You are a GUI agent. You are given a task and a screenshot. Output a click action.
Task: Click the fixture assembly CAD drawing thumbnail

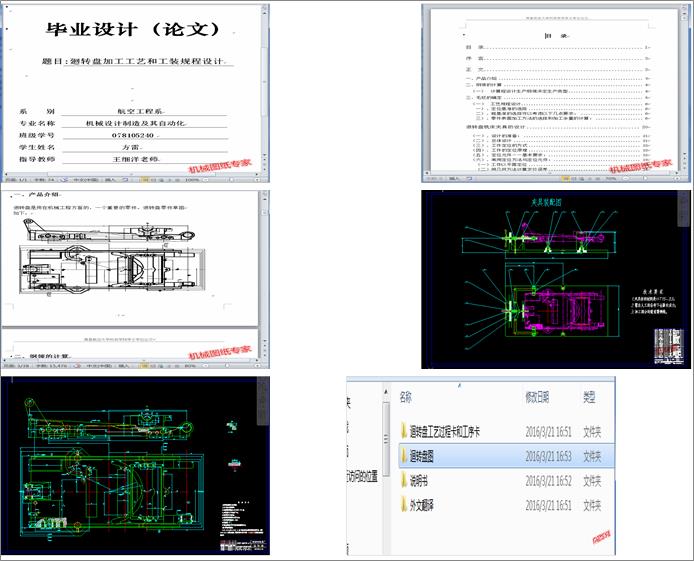pyautogui.click(x=556, y=279)
